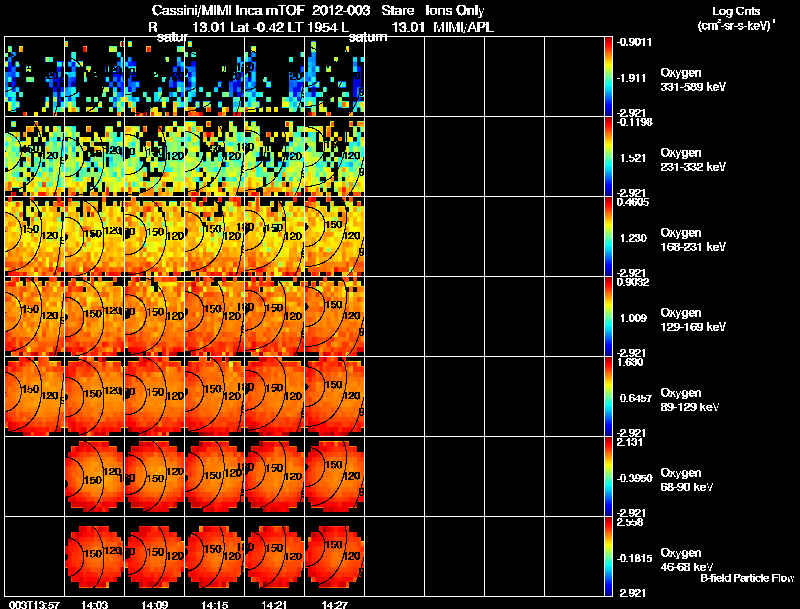The height and width of the screenshot is (609, 800).
Task: Select the 'MIMI/APL' header text
Action: (463, 27)
